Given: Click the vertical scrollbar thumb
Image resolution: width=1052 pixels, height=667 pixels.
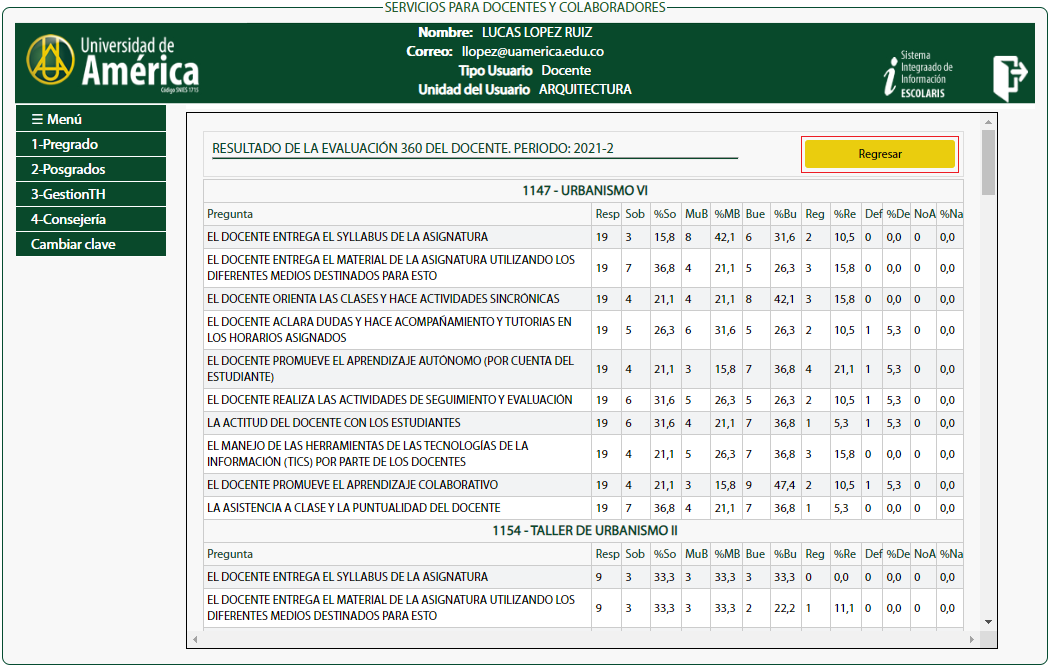Looking at the screenshot, I should coord(988,162).
